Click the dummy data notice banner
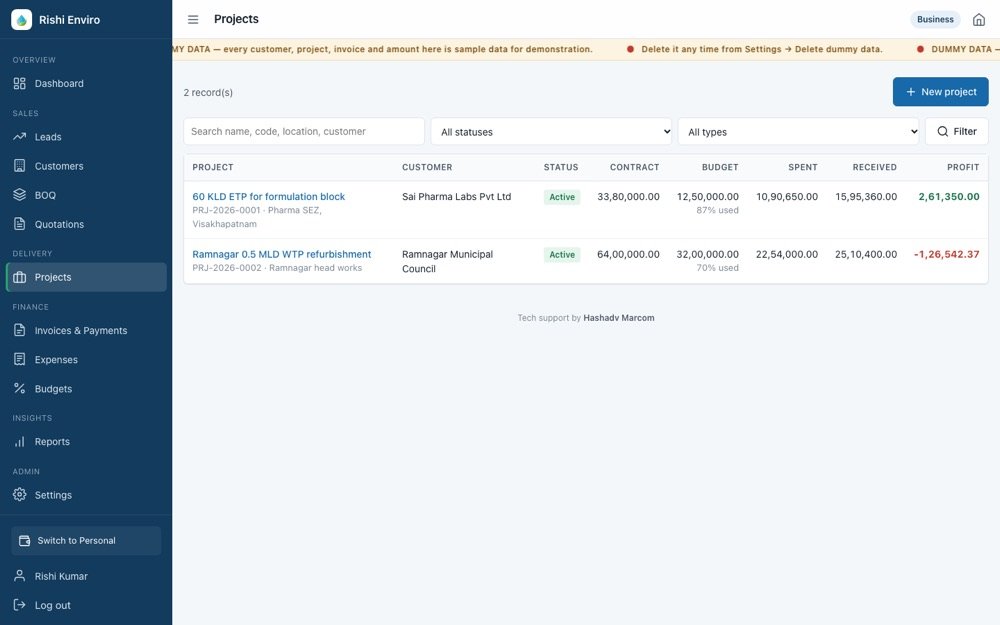The width and height of the screenshot is (1000, 625). tap(586, 49)
